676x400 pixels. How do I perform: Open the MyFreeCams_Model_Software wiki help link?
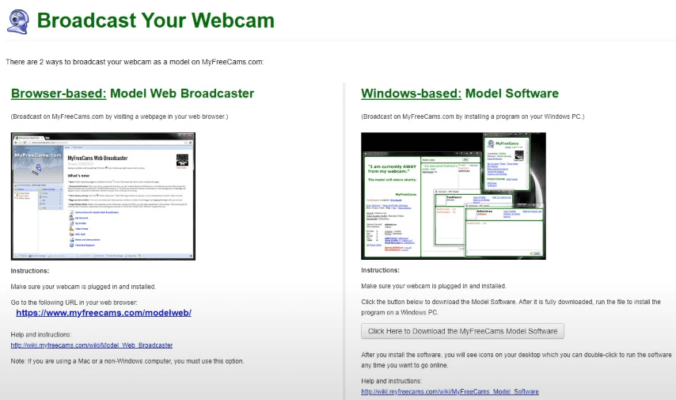450,392
